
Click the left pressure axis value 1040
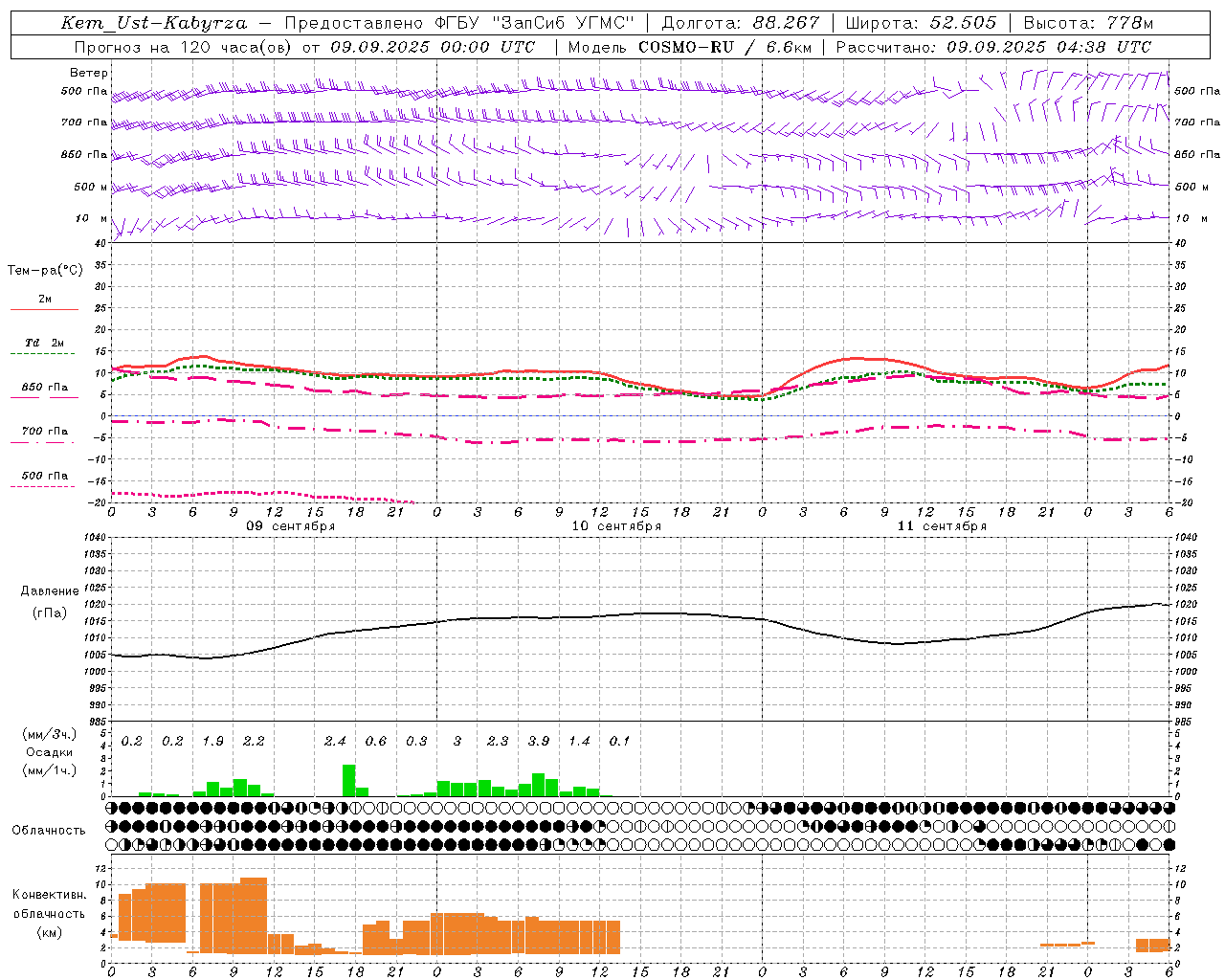point(94,538)
